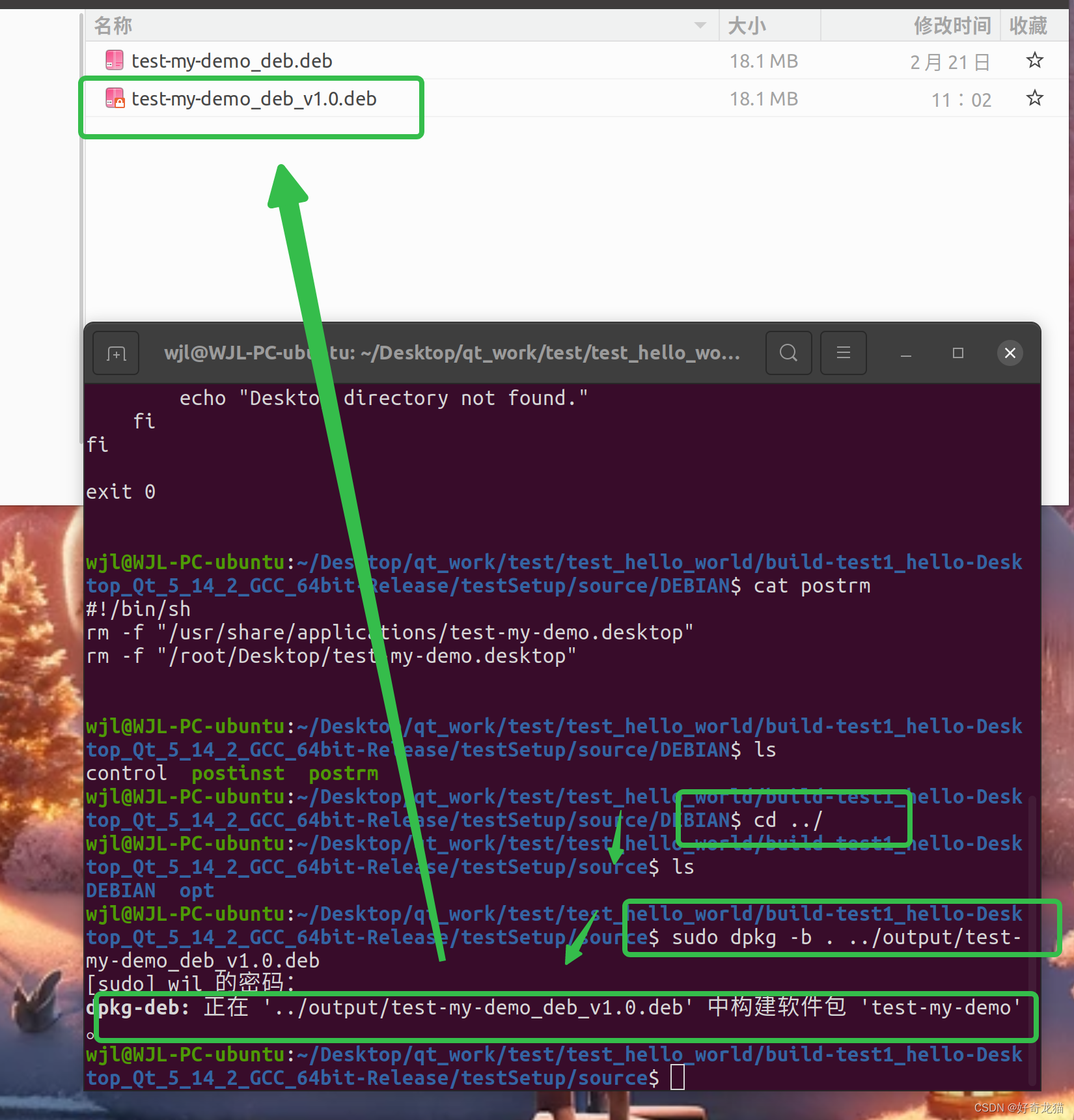Open the terminal search button

coord(788,353)
